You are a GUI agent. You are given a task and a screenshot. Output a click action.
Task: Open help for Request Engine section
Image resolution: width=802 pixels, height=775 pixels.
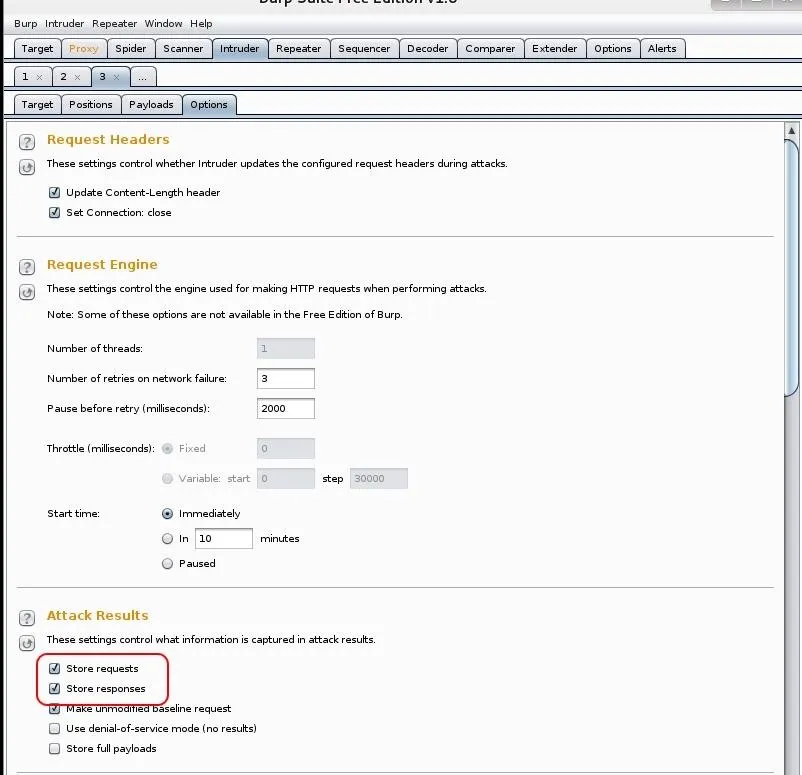tap(27, 267)
